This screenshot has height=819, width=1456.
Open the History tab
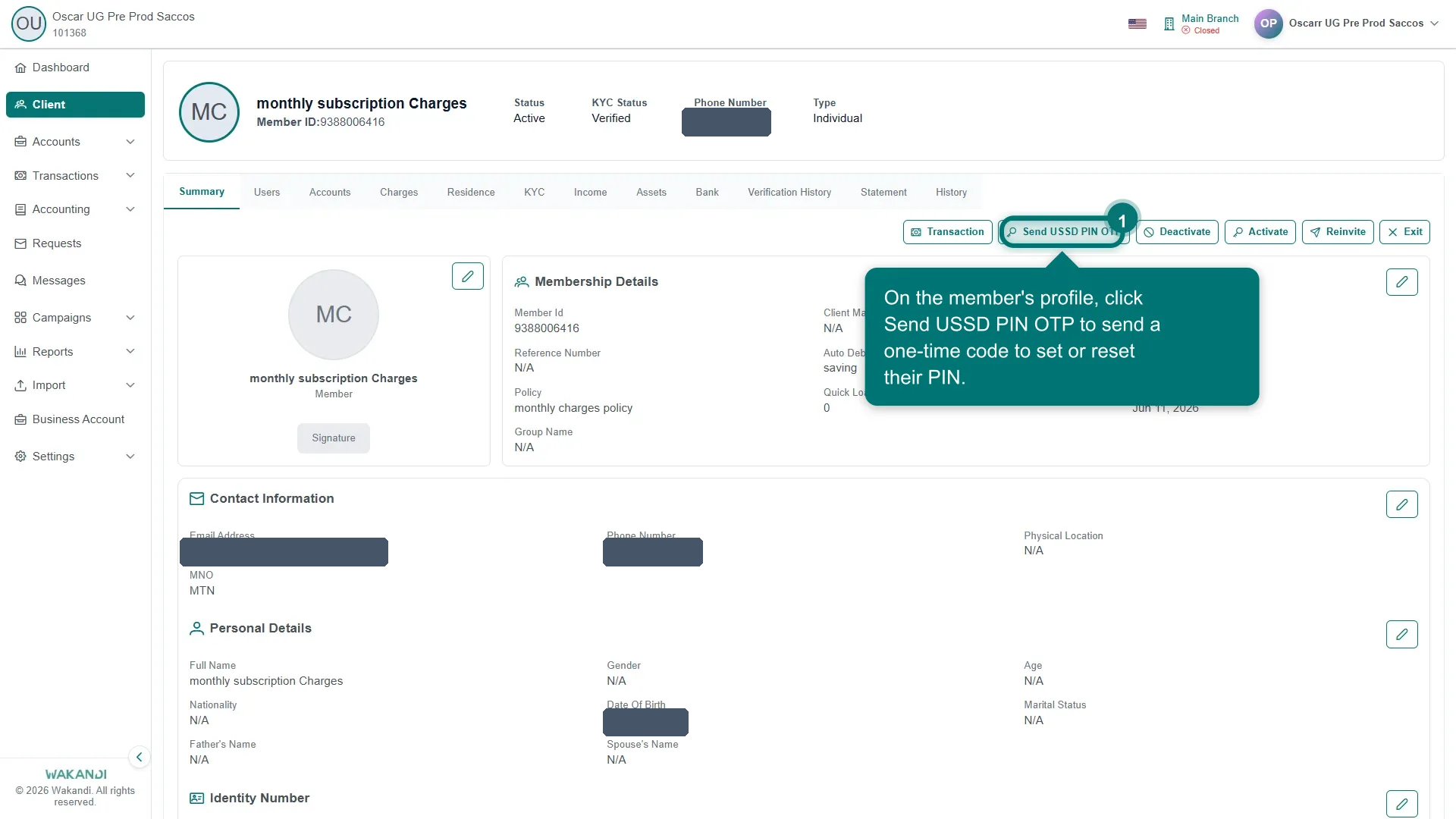951,193
